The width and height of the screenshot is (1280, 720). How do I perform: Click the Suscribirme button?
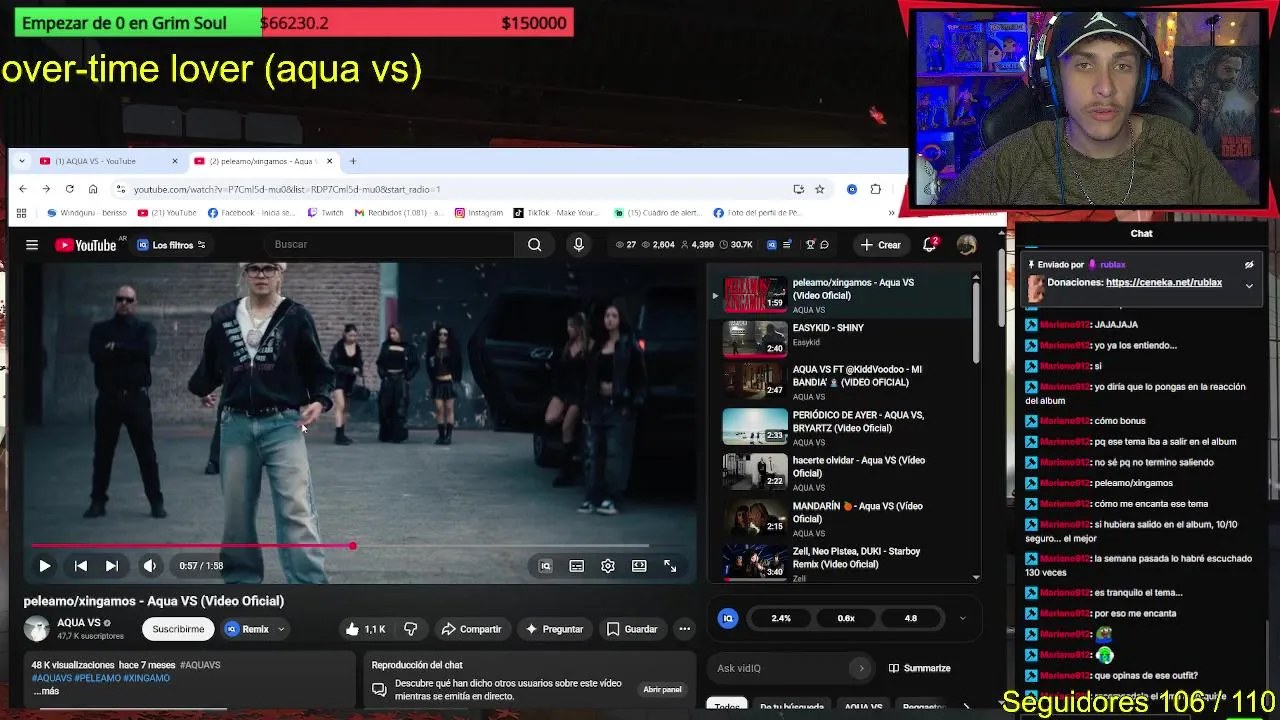click(178, 629)
